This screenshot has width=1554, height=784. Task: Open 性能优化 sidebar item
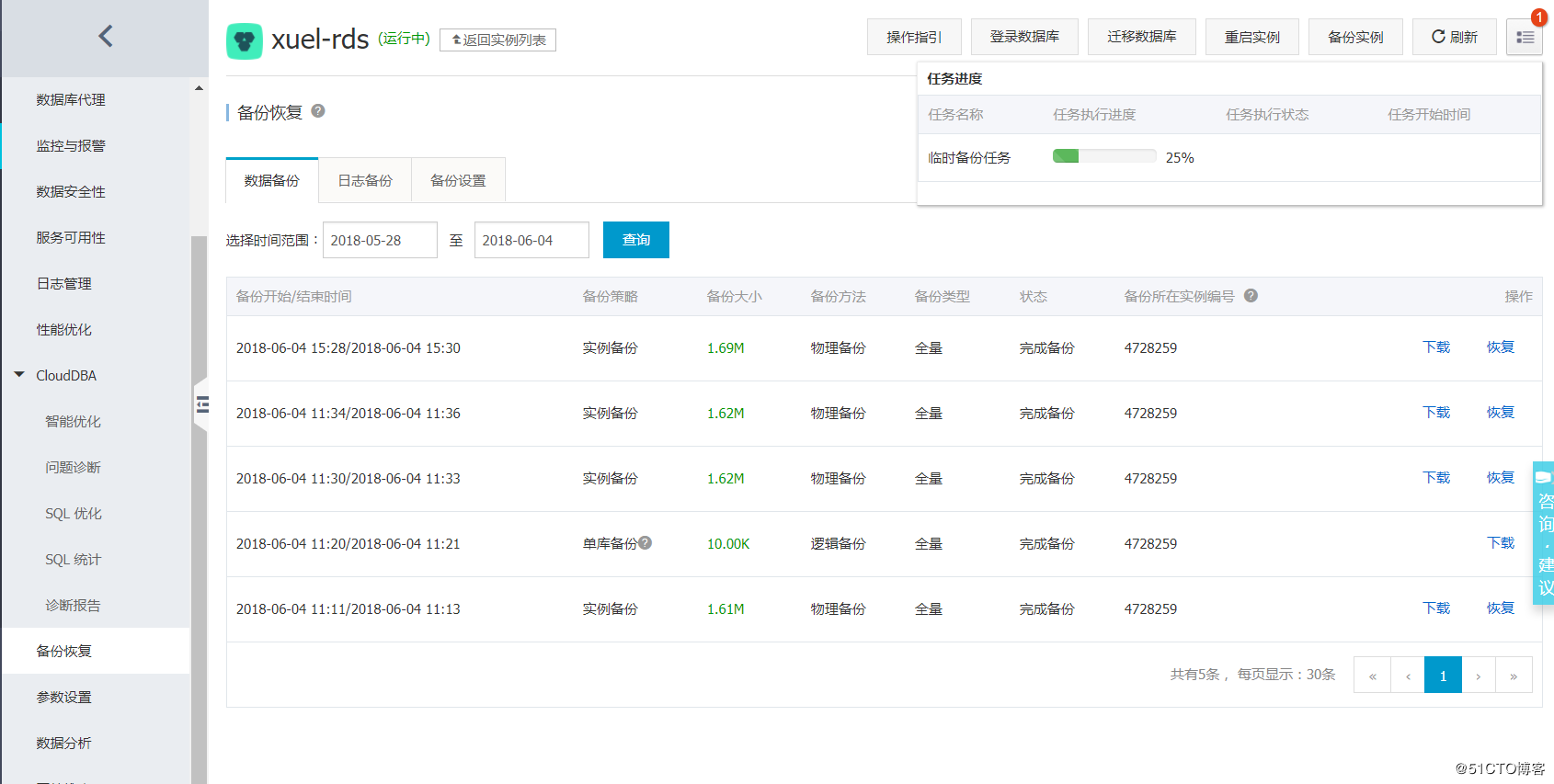tap(64, 330)
